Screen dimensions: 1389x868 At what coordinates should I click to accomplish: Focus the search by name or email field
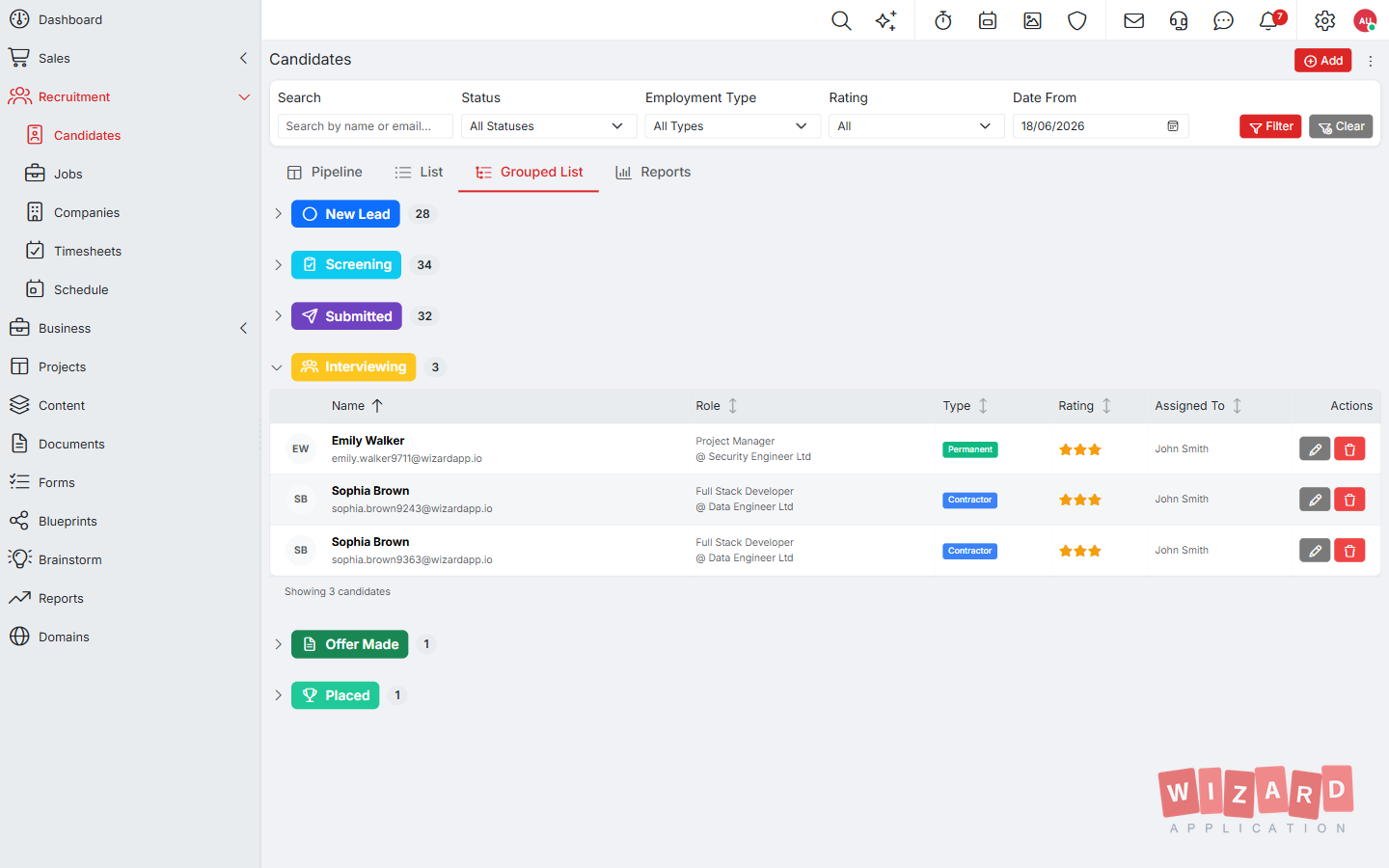pos(365,126)
